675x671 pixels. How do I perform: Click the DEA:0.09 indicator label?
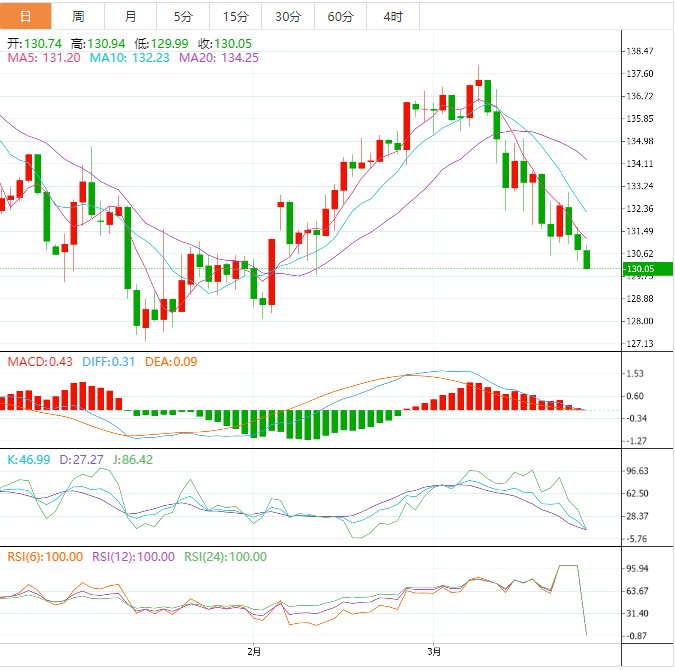point(171,362)
